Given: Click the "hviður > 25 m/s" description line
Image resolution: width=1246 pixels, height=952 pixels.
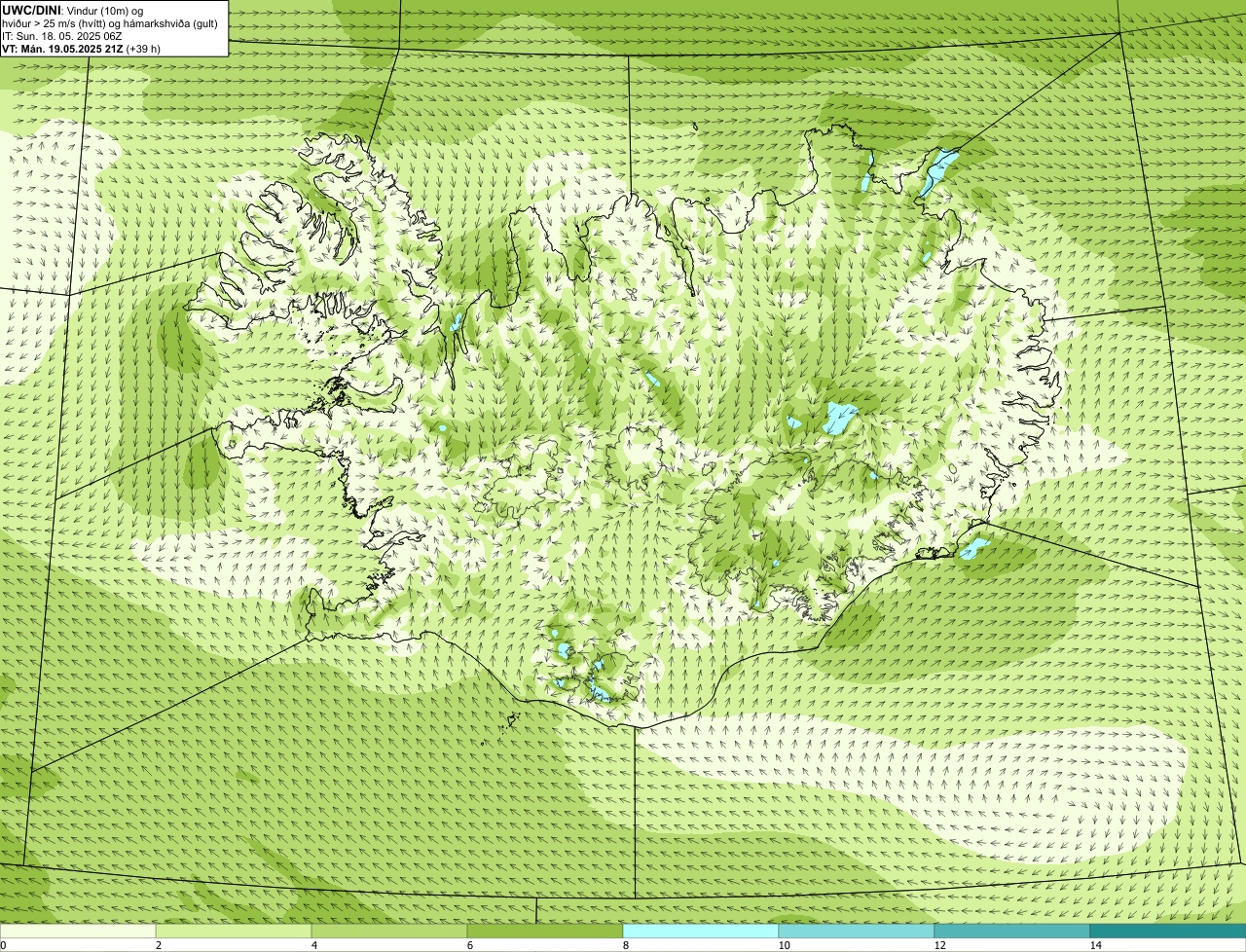Looking at the screenshot, I should 110,22.
